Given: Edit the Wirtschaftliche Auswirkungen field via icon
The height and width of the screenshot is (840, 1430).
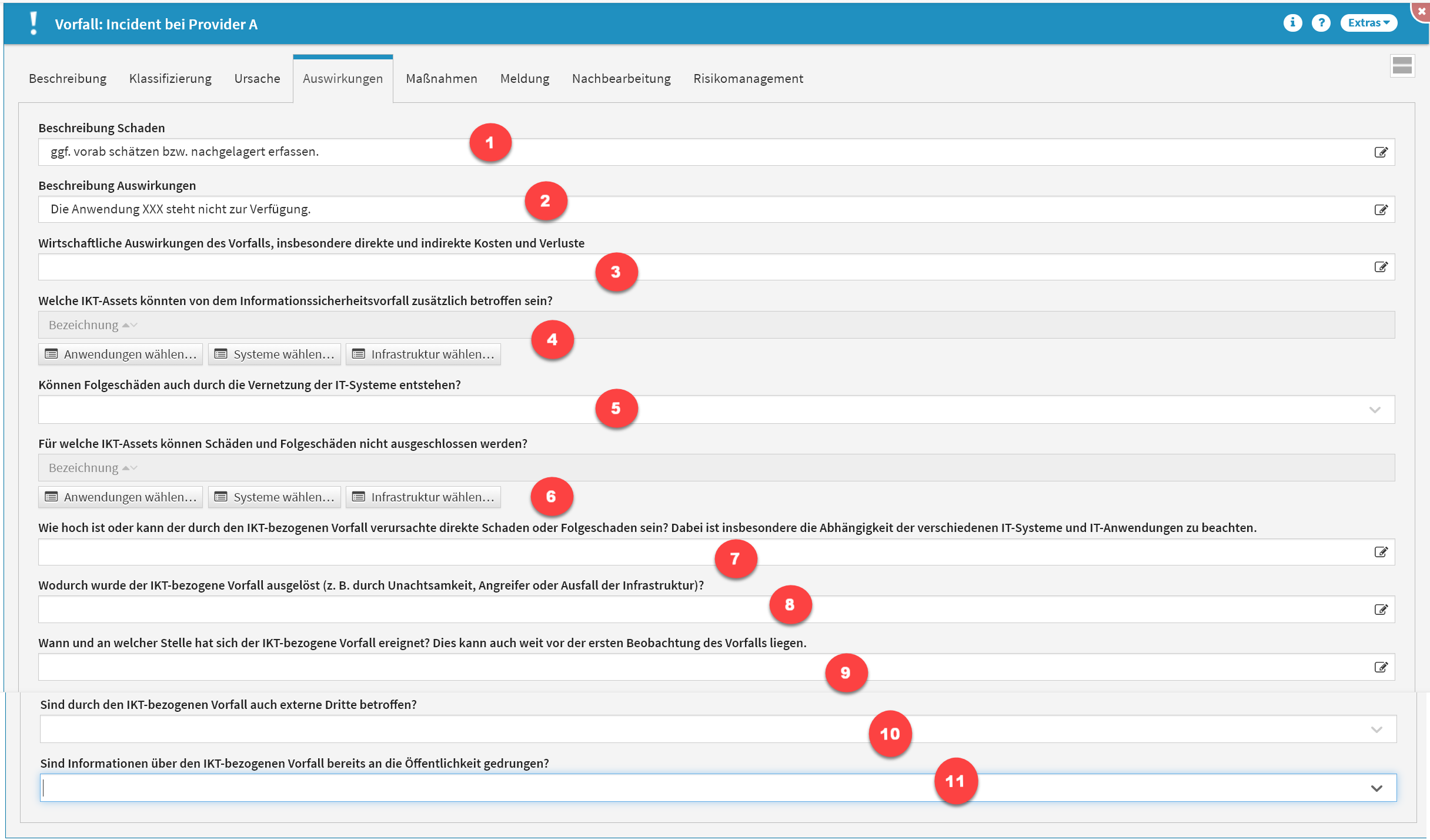Looking at the screenshot, I should (x=1381, y=267).
